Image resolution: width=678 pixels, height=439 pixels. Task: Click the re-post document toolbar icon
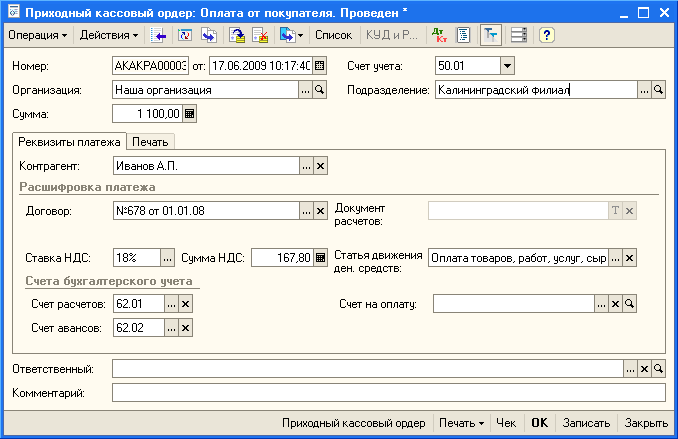185,35
